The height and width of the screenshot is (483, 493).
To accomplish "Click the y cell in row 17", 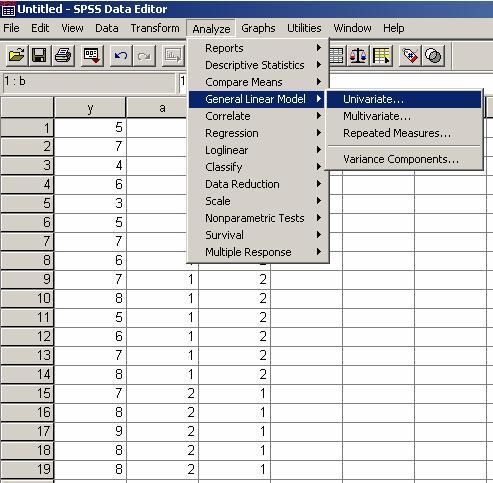I will (90, 431).
